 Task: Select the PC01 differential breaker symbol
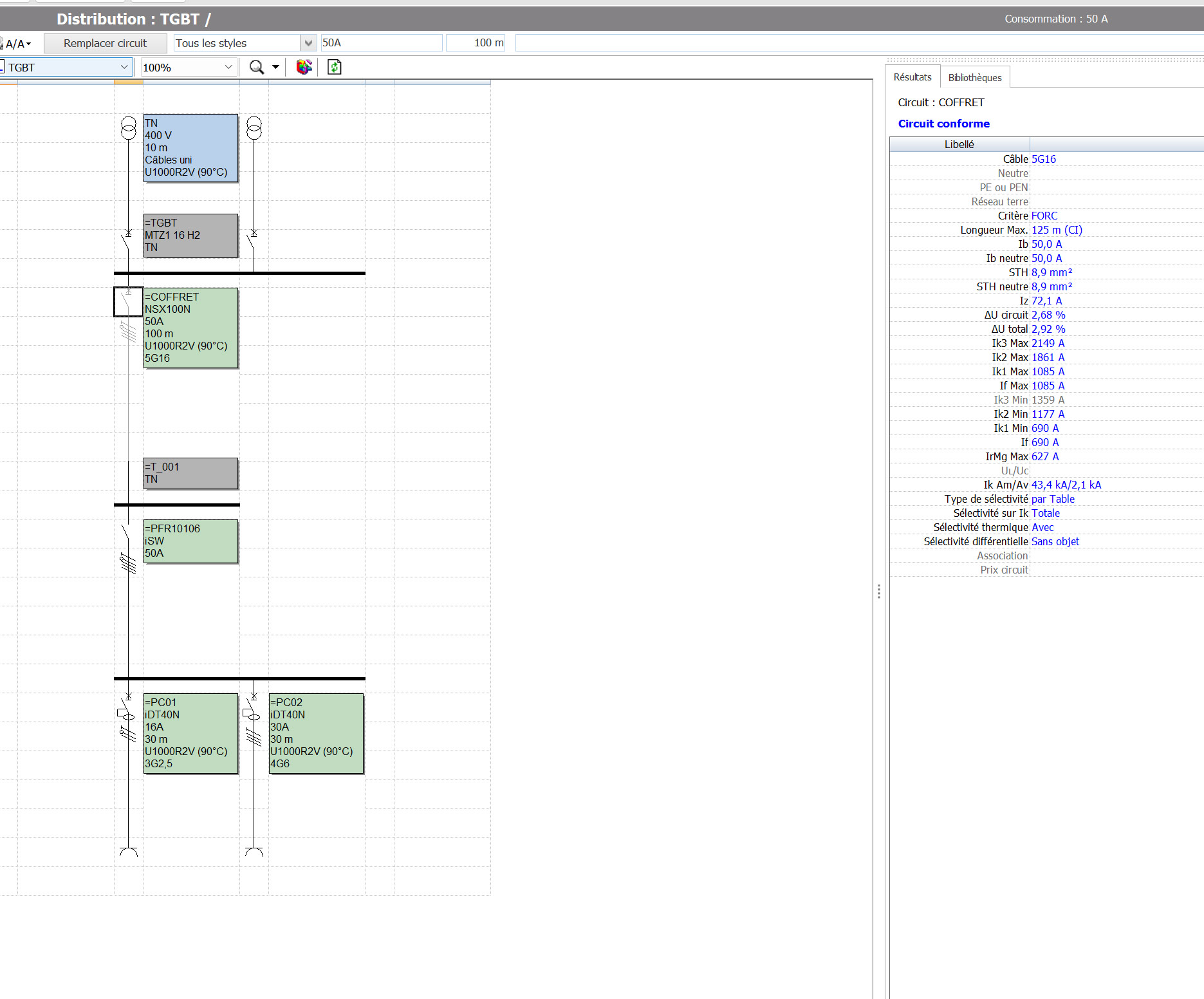coord(127,714)
